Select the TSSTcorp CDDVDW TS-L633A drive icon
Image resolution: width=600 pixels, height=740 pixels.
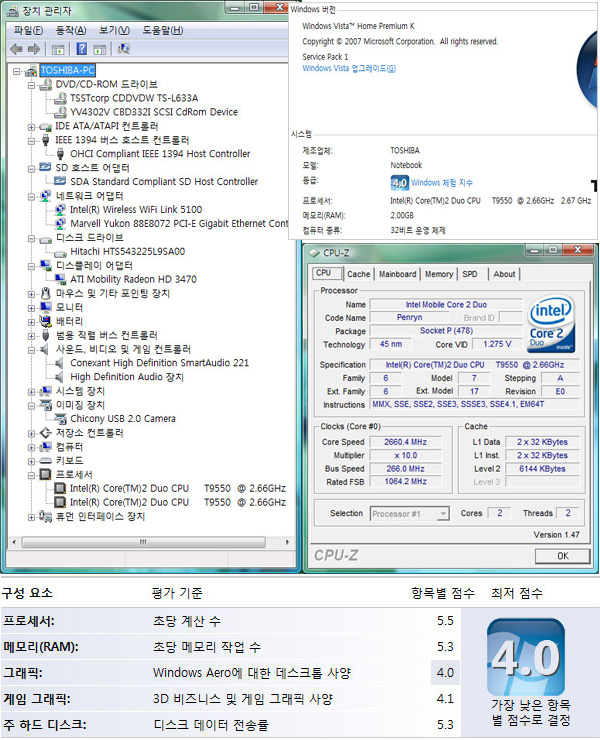pos(60,98)
